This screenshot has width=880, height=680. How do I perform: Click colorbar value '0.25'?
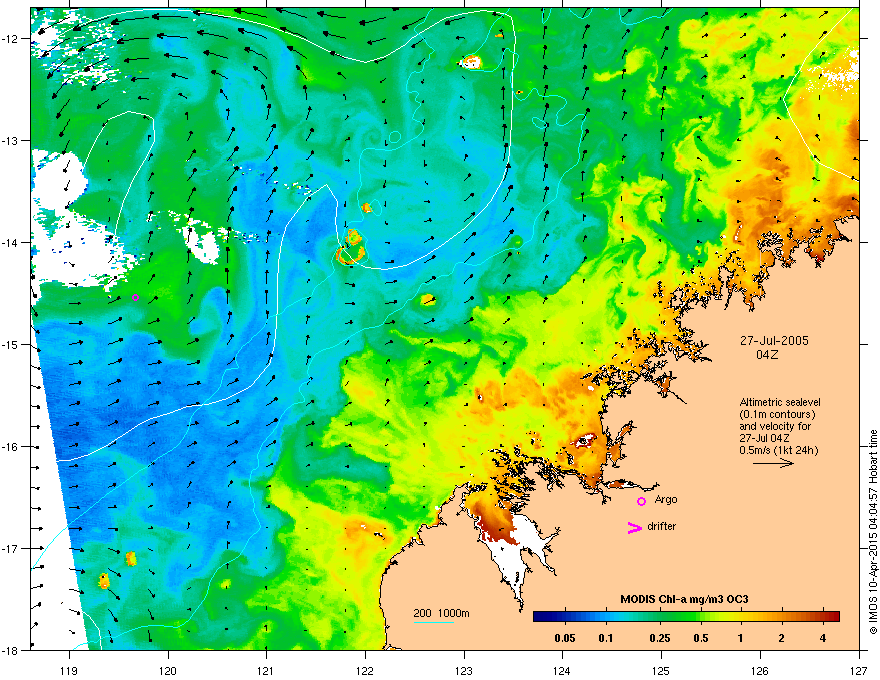pyautogui.click(x=659, y=638)
